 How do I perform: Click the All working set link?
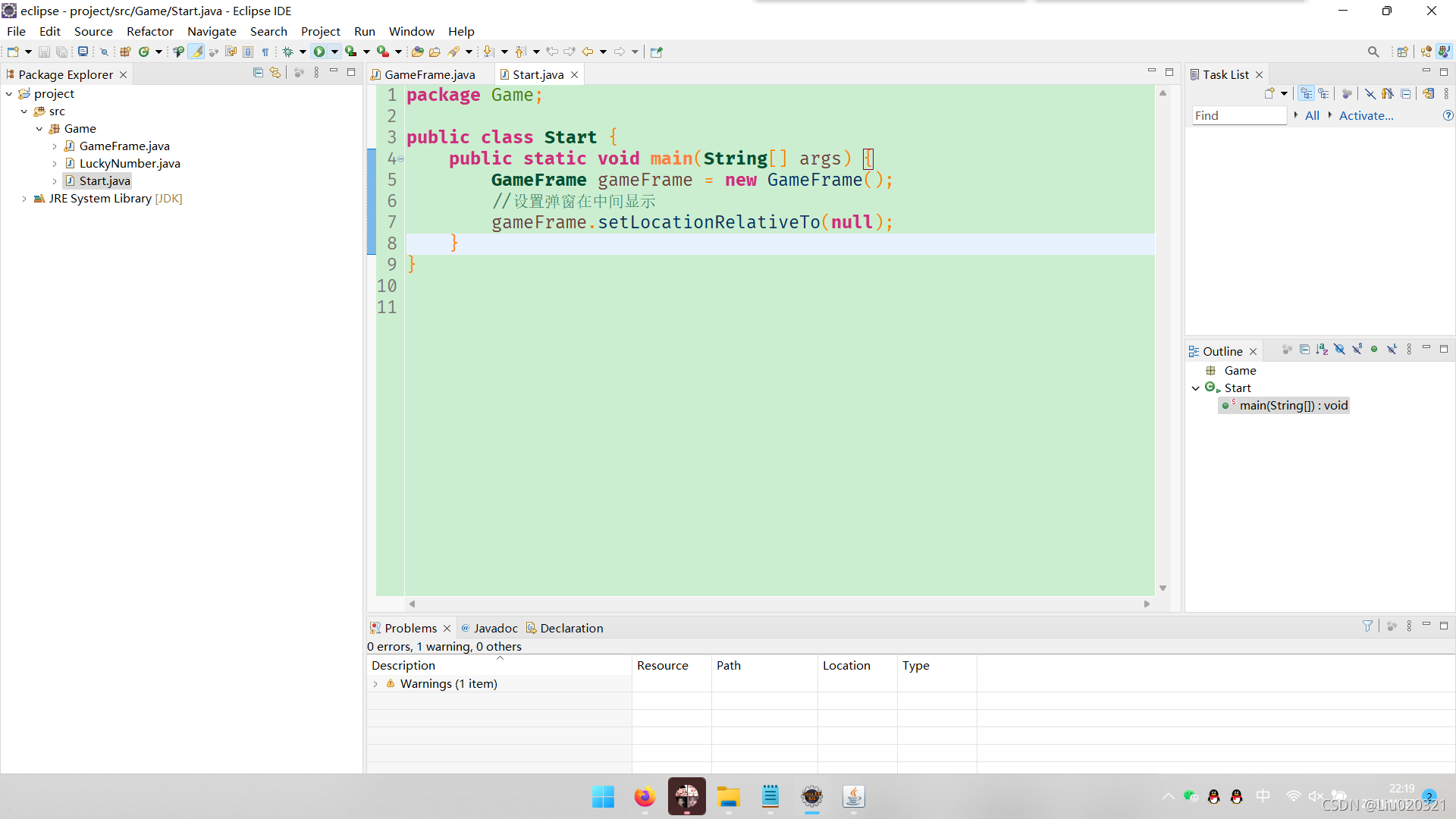1312,115
